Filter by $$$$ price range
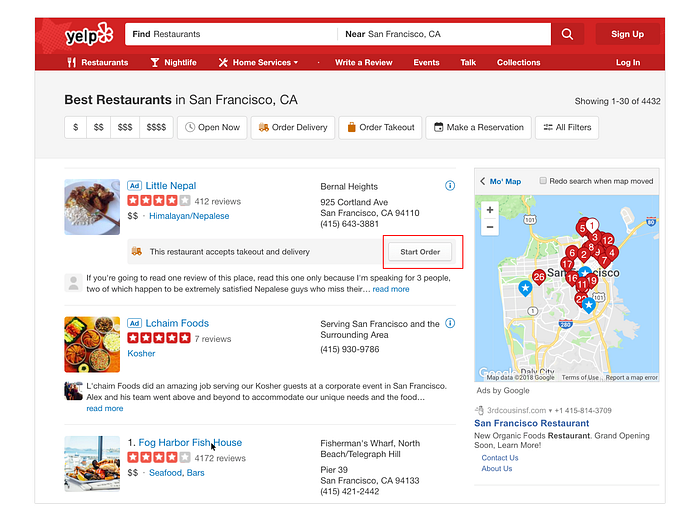 point(156,128)
